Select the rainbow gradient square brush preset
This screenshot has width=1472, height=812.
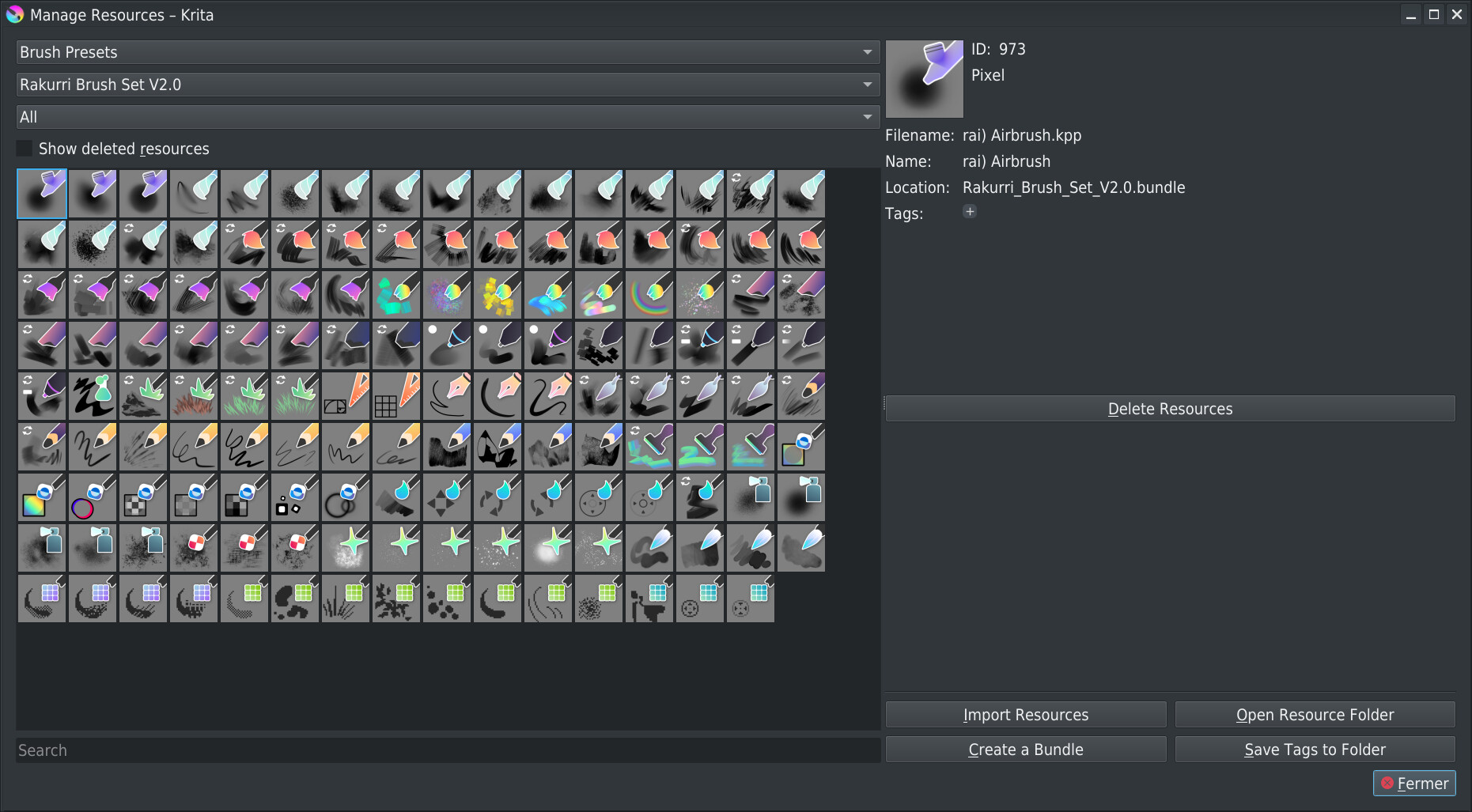click(42, 497)
